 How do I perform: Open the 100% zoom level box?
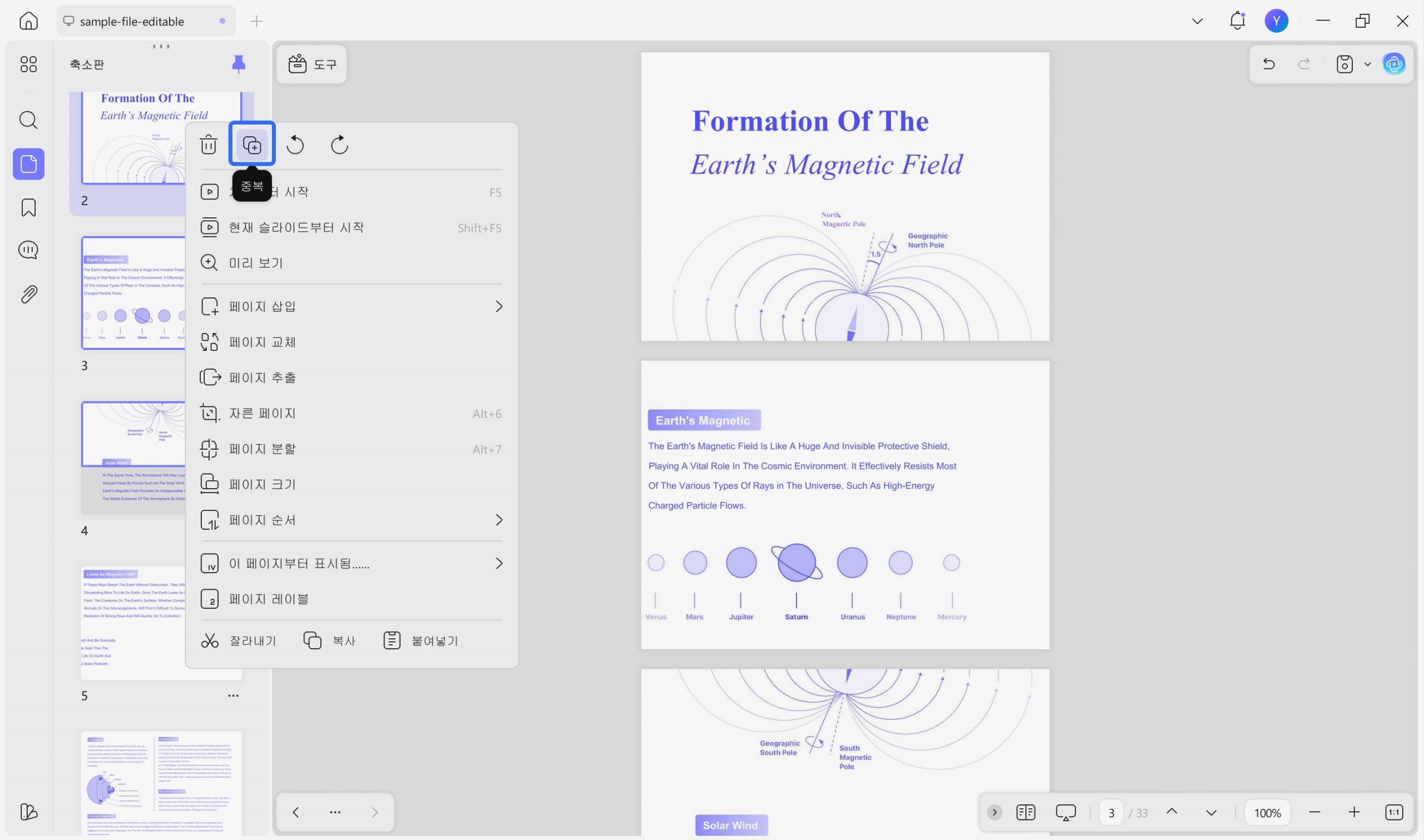coord(1267,813)
